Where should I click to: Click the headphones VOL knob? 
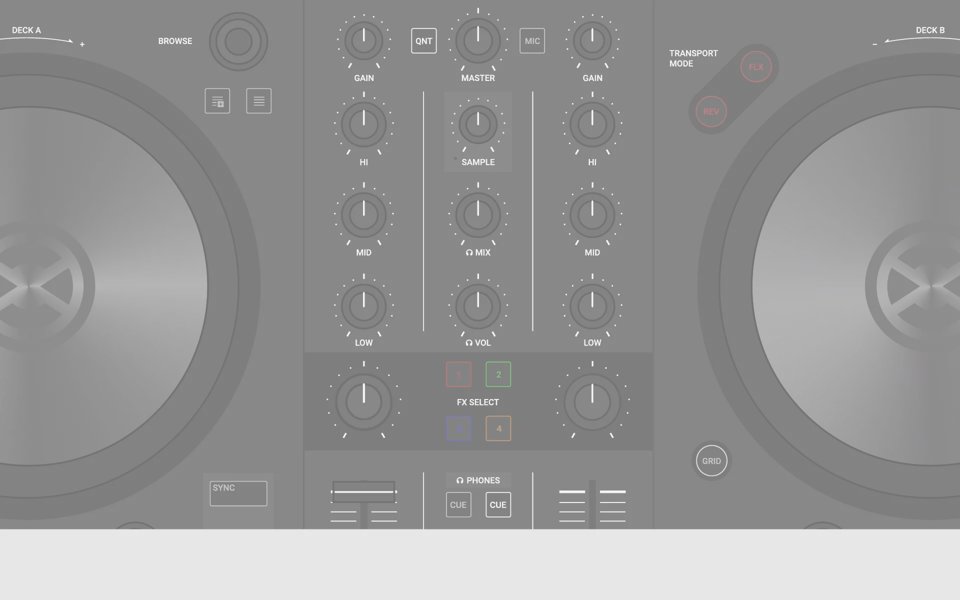click(478, 305)
